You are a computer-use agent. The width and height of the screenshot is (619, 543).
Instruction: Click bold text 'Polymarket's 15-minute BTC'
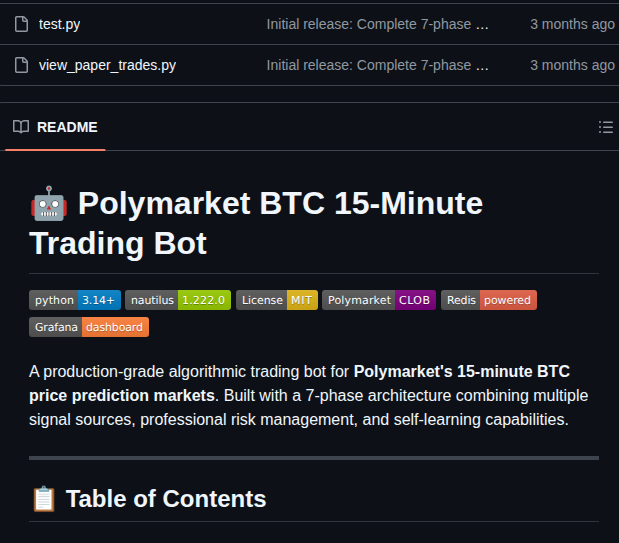[462, 372]
